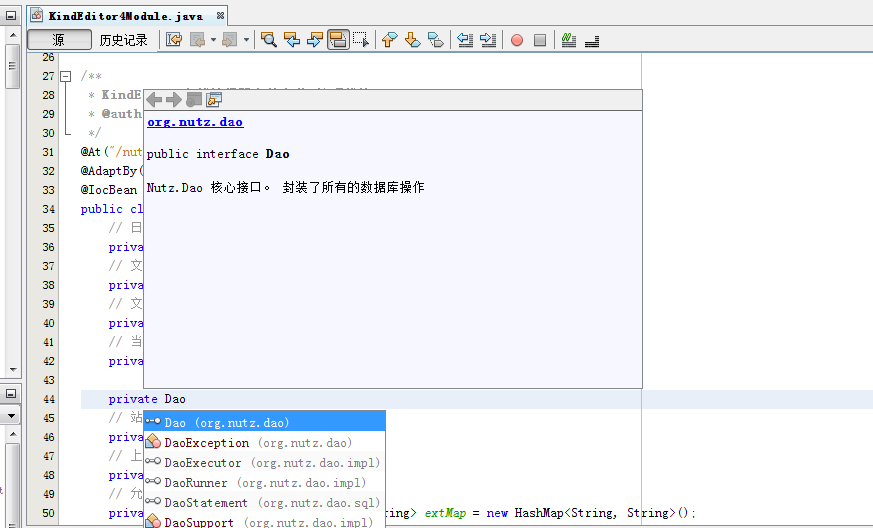The width and height of the screenshot is (873, 528).
Task: Uncomment selected lines icon
Action: [592, 40]
